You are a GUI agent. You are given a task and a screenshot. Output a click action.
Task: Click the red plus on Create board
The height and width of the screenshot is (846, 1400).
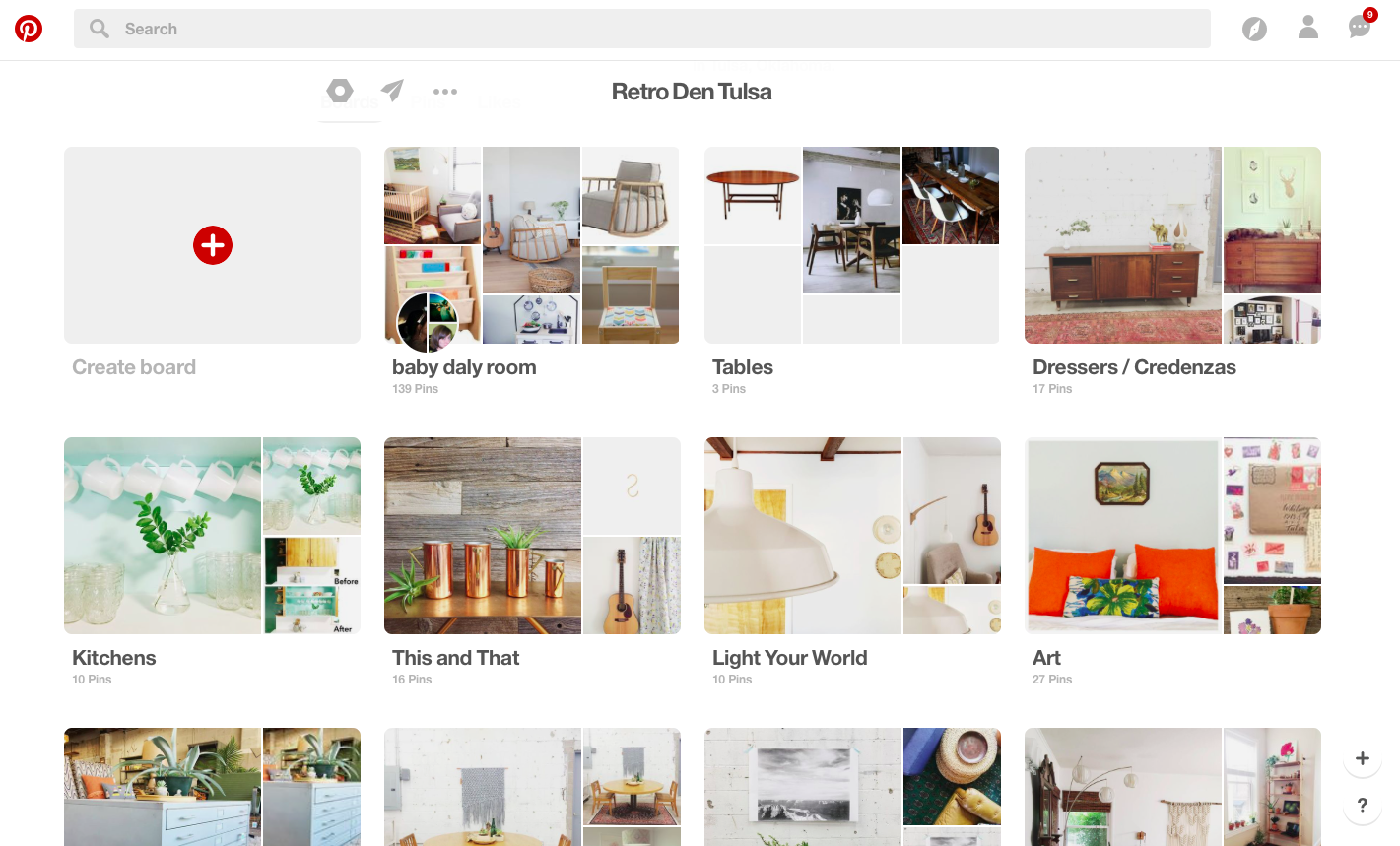point(212,245)
